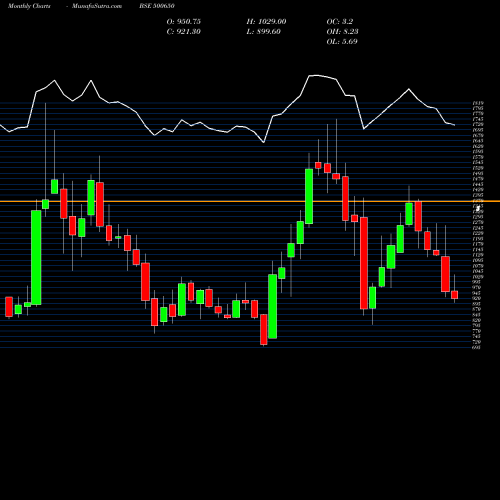This screenshot has height=500, width=500.
Task: Click the orange horizontal price line
Action: [x=250, y=201]
